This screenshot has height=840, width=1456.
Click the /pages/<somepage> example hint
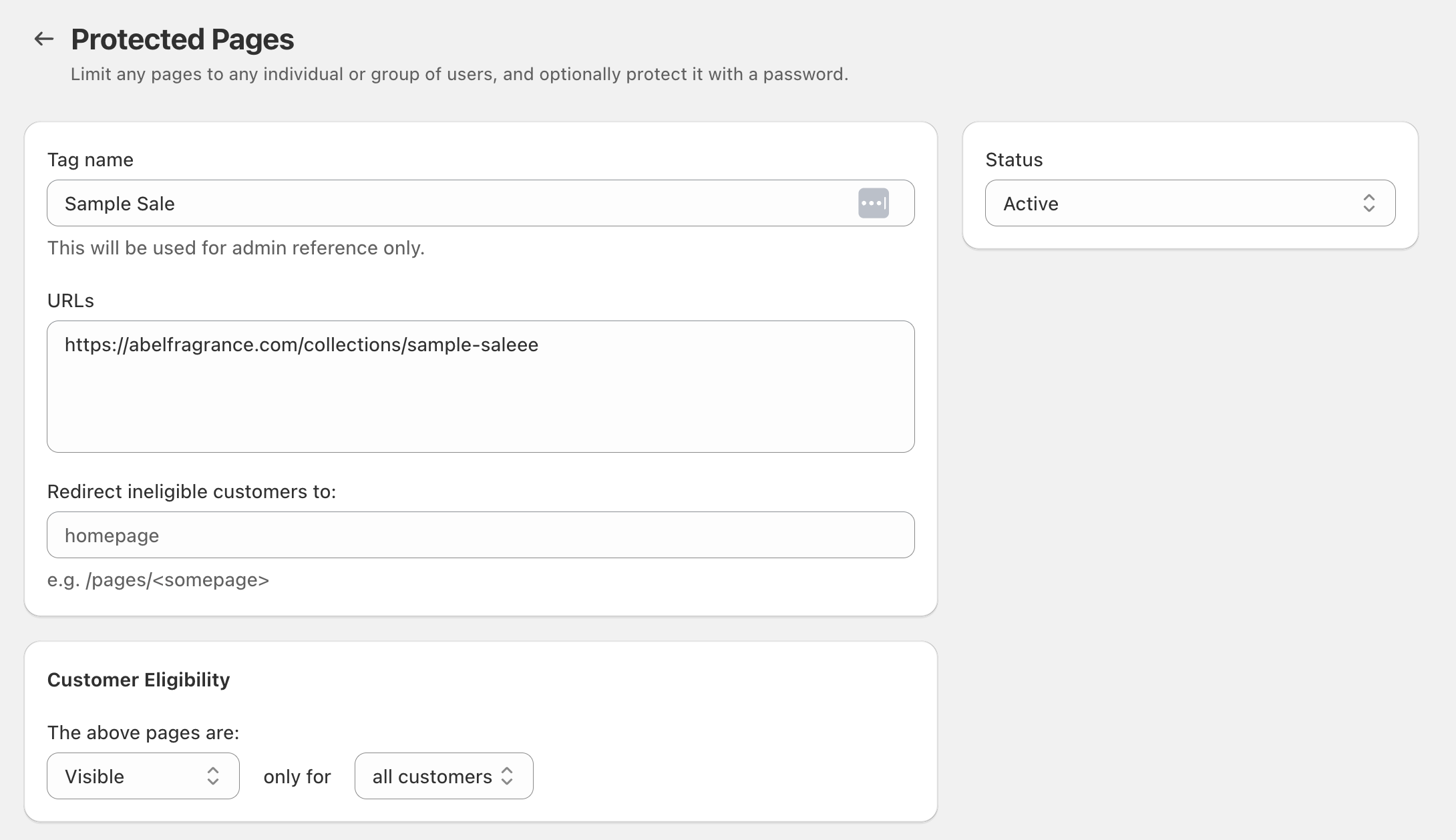coord(158,580)
